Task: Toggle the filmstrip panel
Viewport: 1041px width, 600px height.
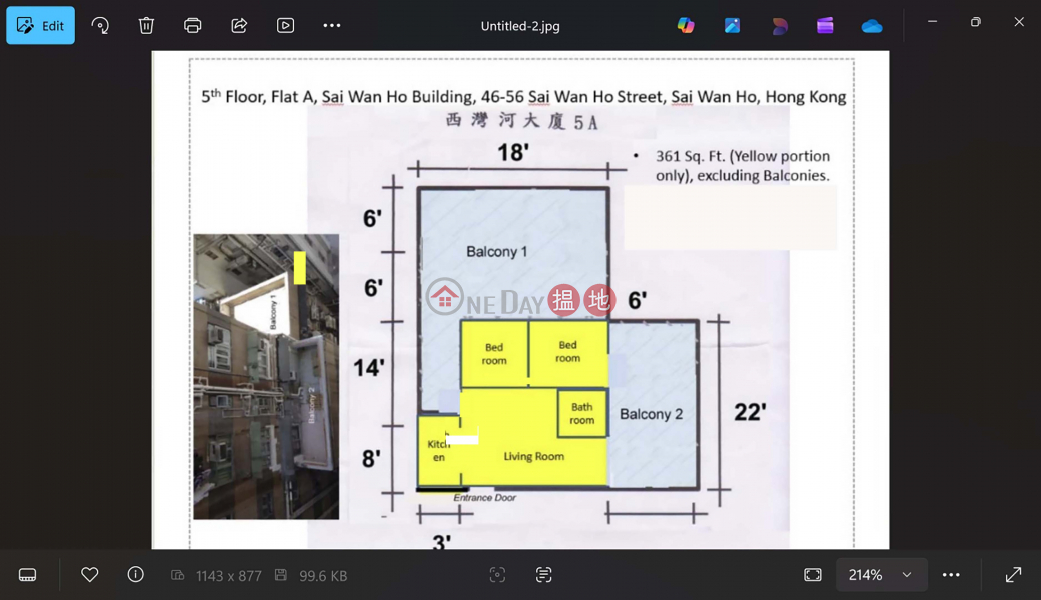Action: click(x=27, y=575)
